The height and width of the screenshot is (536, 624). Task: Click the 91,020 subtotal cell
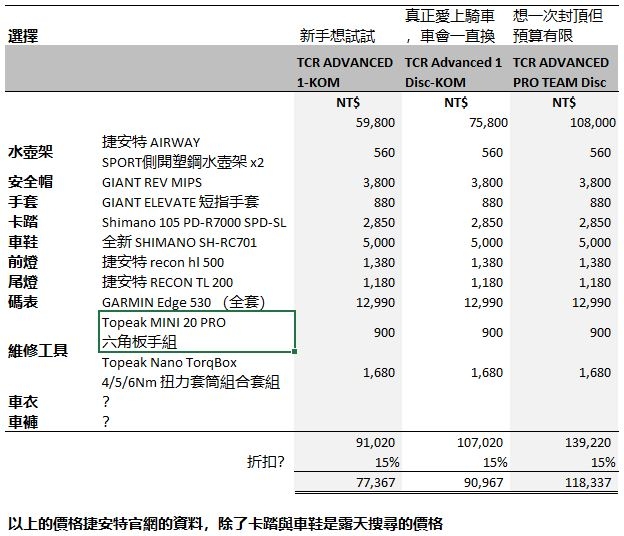click(x=375, y=442)
